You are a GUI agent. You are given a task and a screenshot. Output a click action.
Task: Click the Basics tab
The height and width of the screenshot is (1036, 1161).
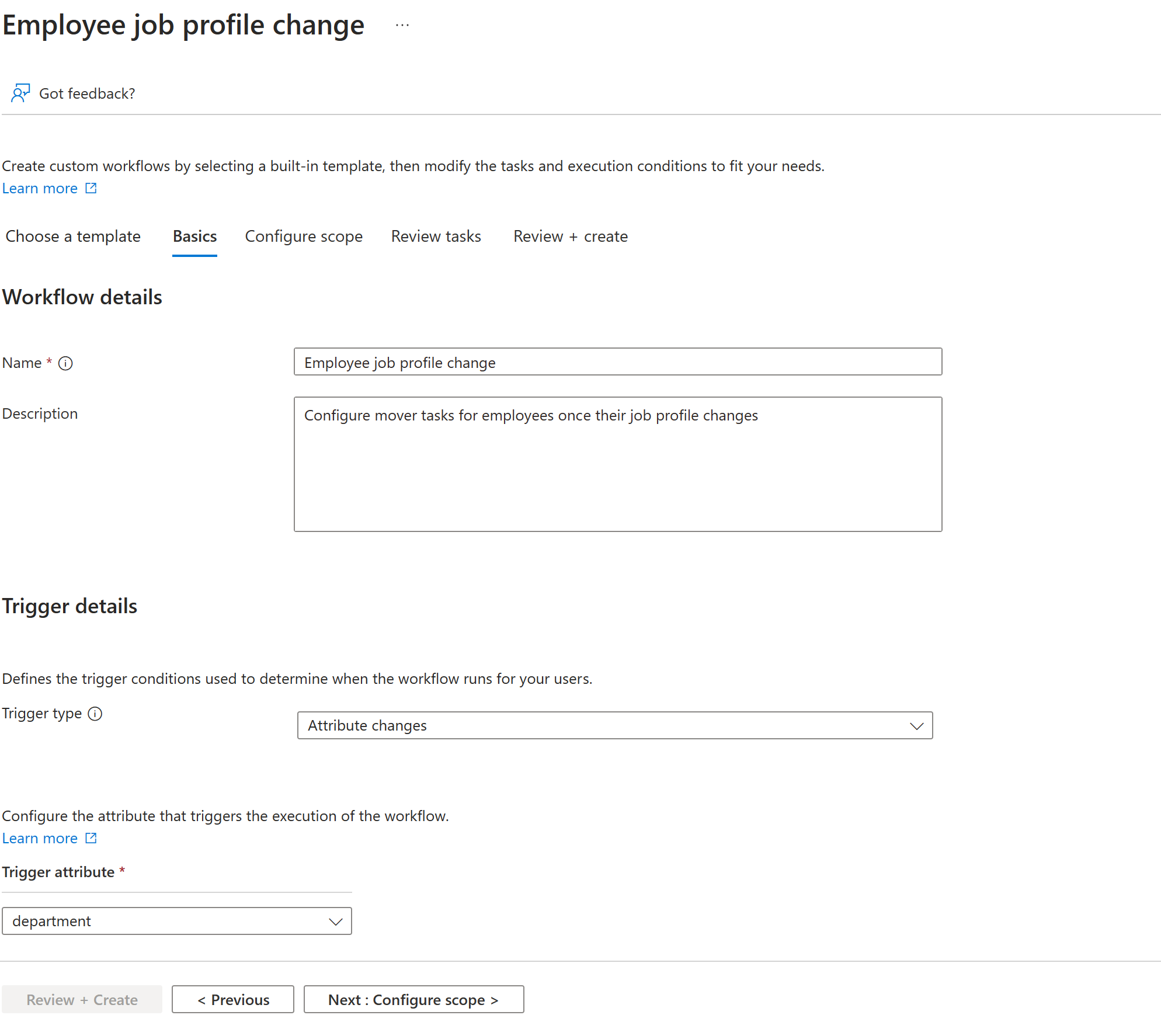click(194, 237)
